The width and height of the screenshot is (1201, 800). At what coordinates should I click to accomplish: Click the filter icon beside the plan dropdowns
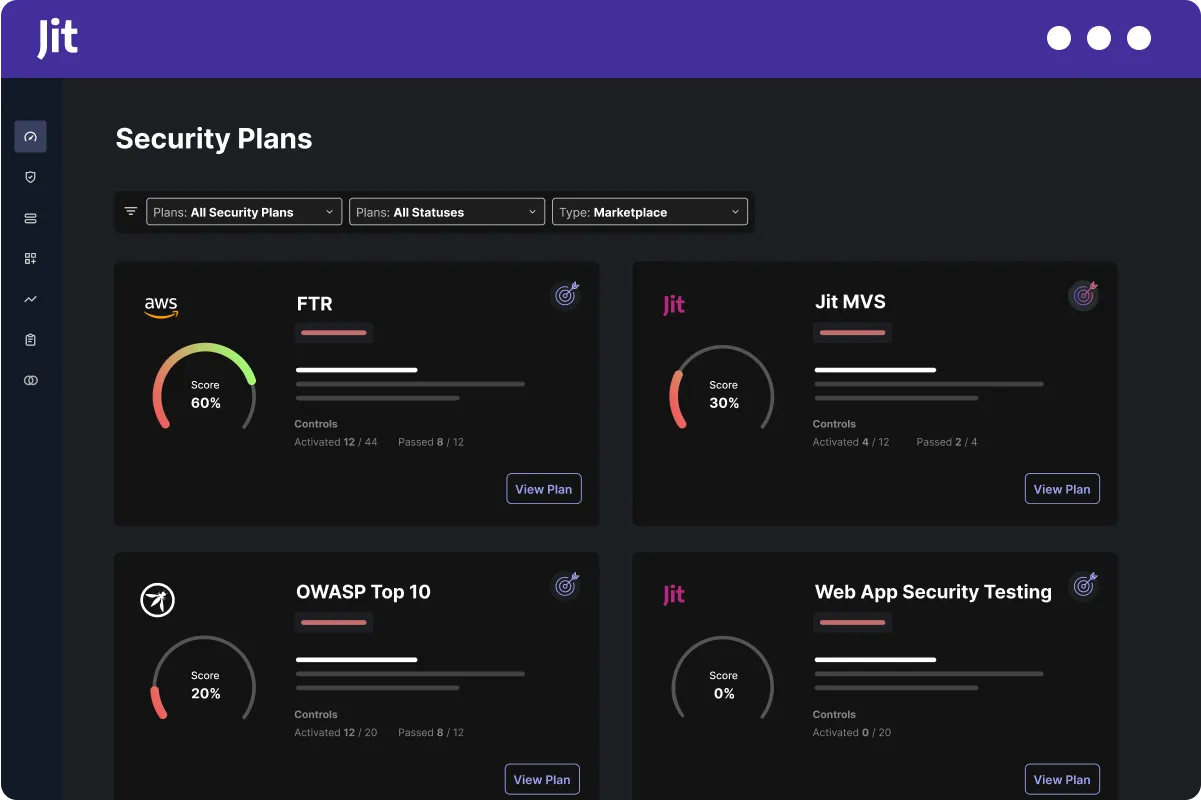130,211
